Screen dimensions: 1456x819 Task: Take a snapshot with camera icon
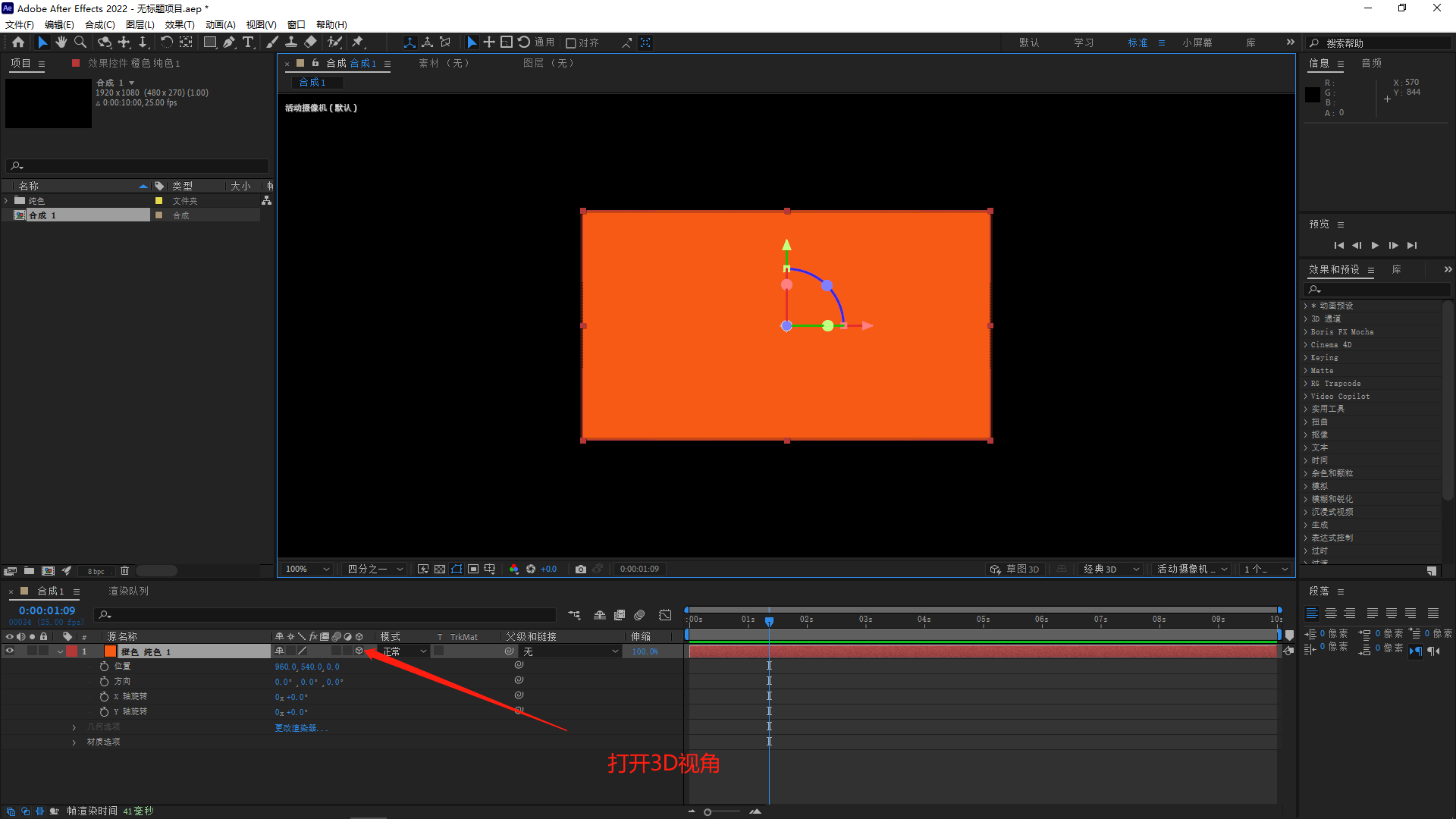tap(581, 569)
